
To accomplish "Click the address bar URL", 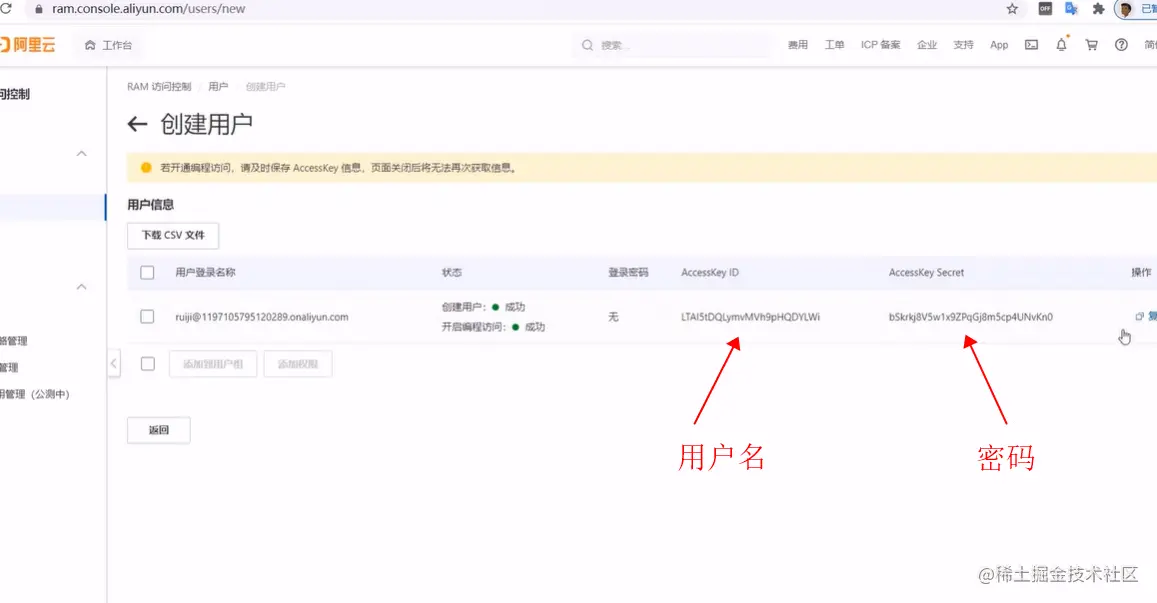I will pyautogui.click(x=149, y=9).
